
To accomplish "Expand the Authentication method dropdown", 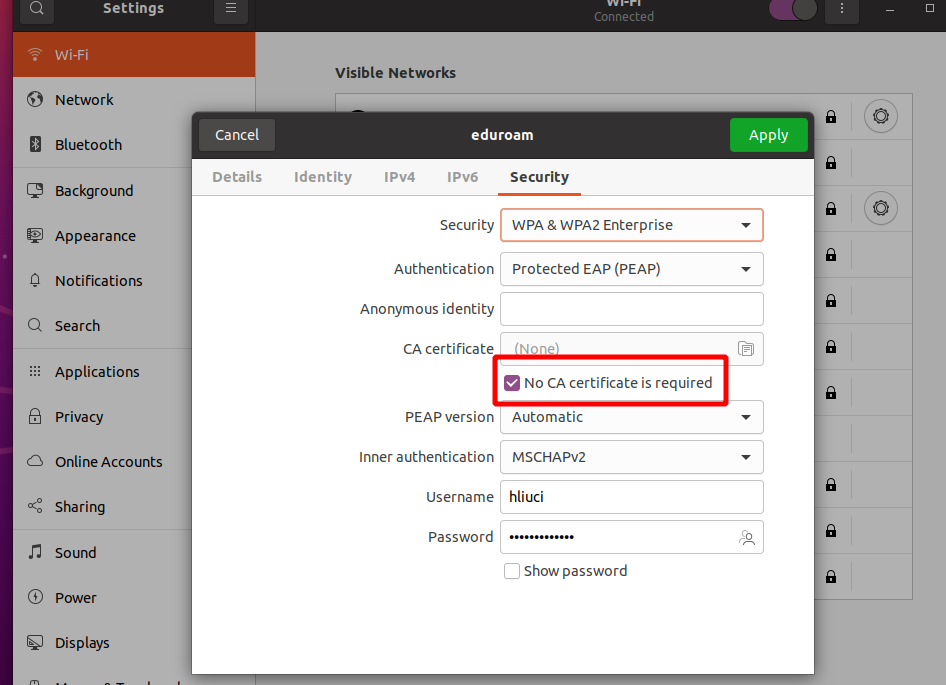I will pos(632,269).
